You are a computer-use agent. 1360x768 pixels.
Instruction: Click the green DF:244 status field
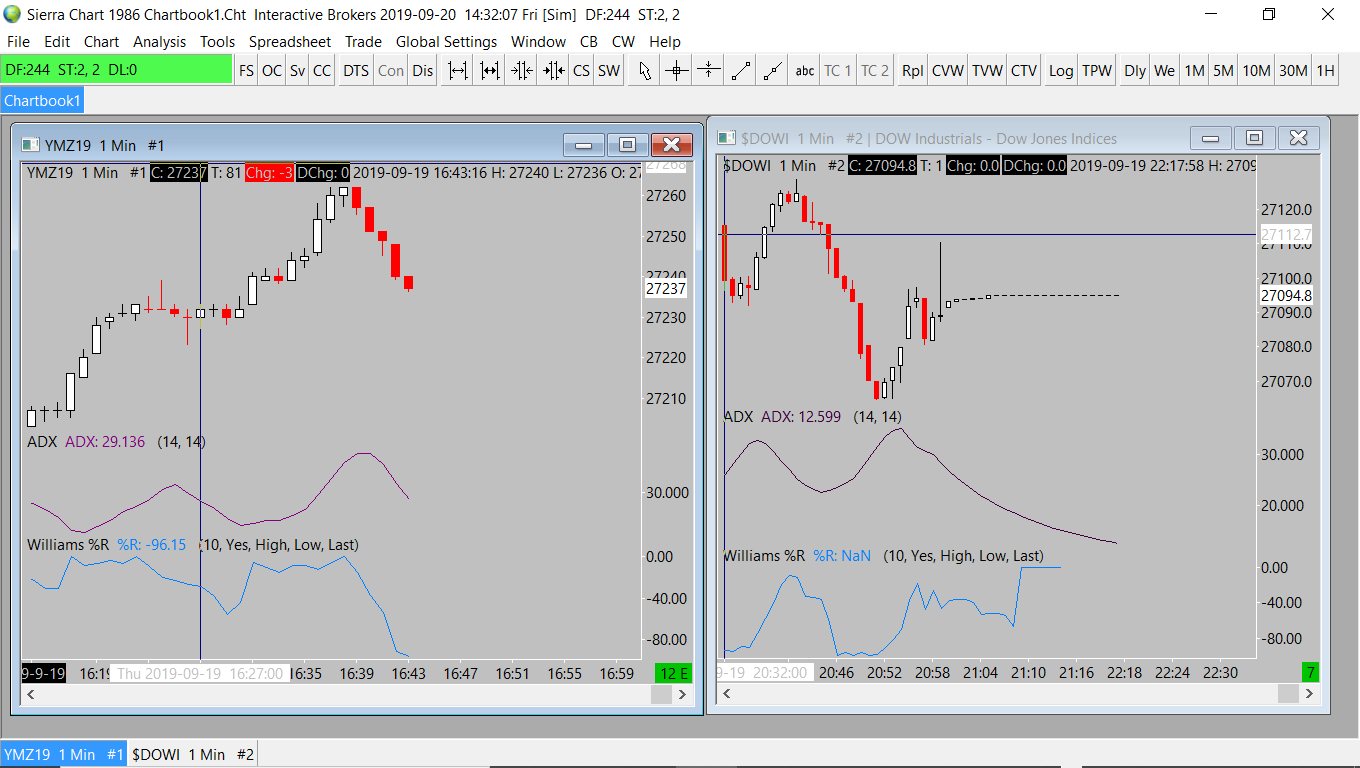click(116, 70)
